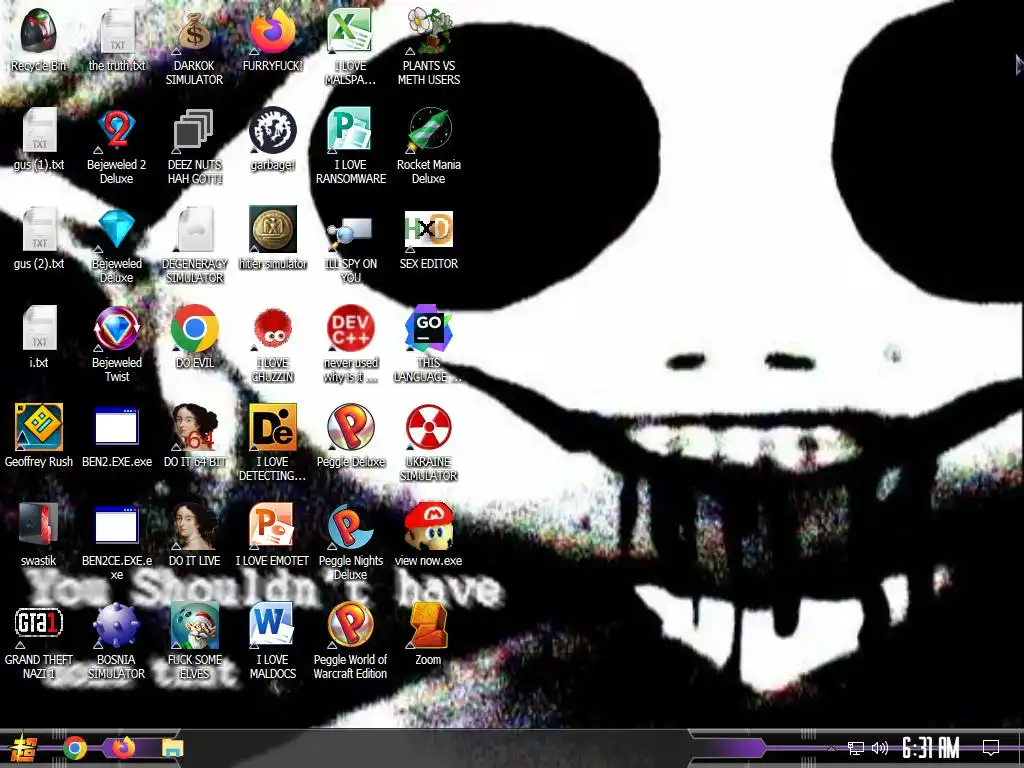Select BEN2.EXE.exe on the desktop
This screenshot has height=768, width=1024.
coord(117,427)
